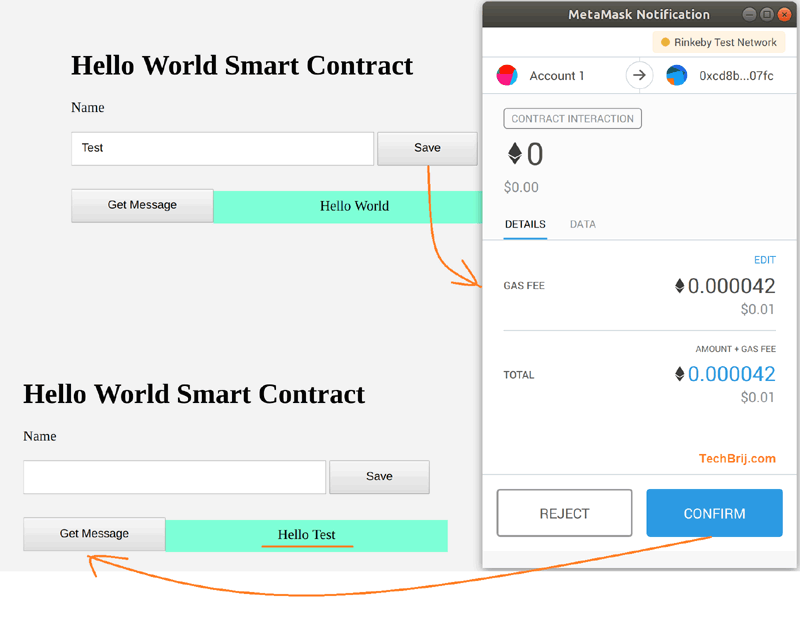The width and height of the screenshot is (800, 639).
Task: Click the highlighted Hello World result bar
Action: 354,205
